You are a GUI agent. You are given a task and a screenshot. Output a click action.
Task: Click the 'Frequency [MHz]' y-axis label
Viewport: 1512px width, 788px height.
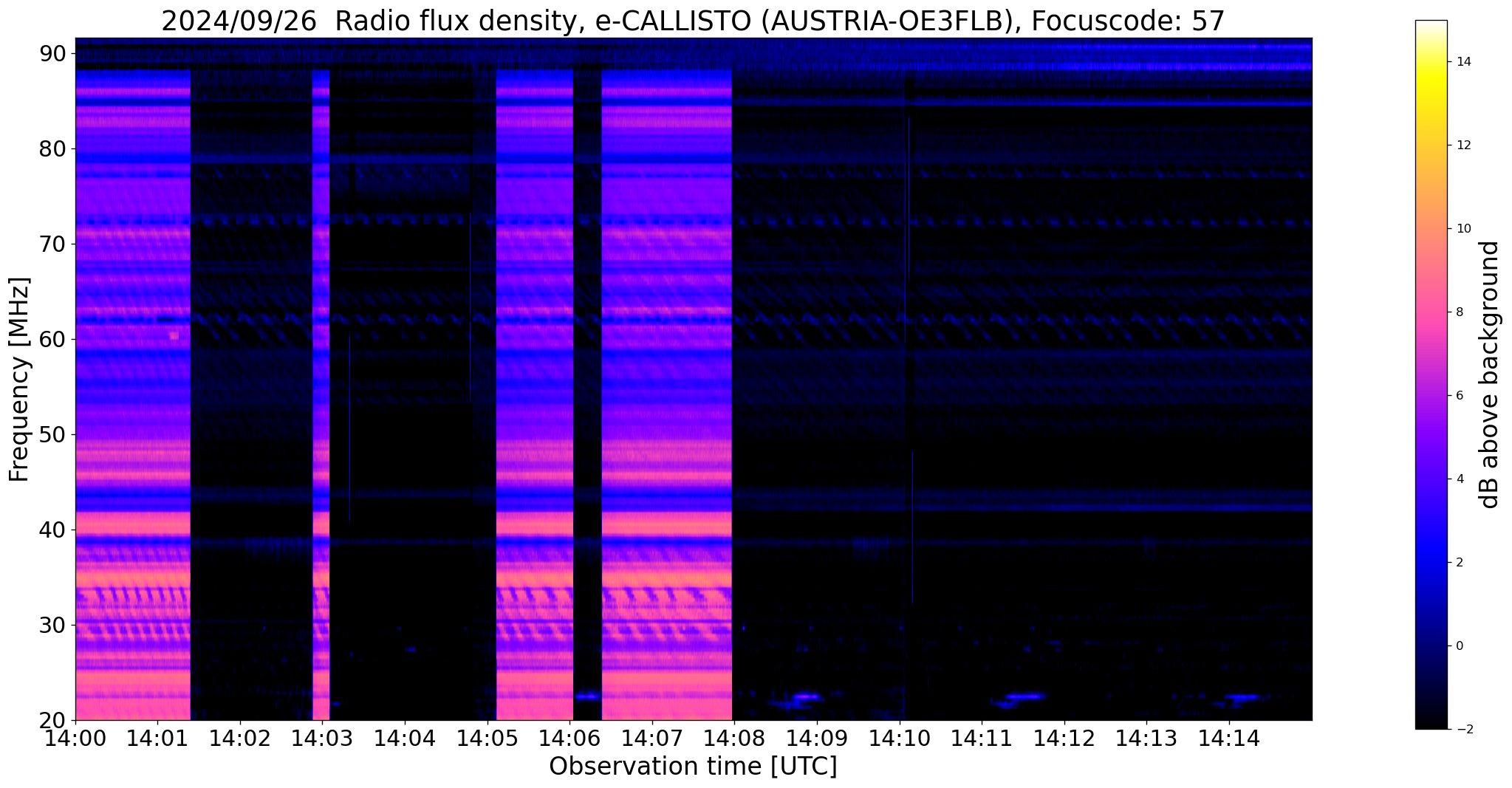point(19,380)
